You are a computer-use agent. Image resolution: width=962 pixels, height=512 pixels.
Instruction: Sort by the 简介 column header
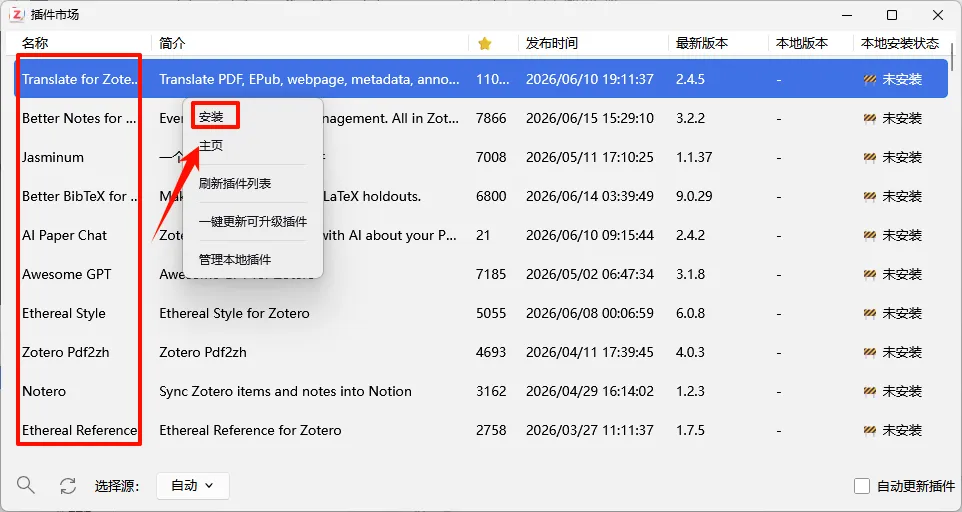click(172, 44)
